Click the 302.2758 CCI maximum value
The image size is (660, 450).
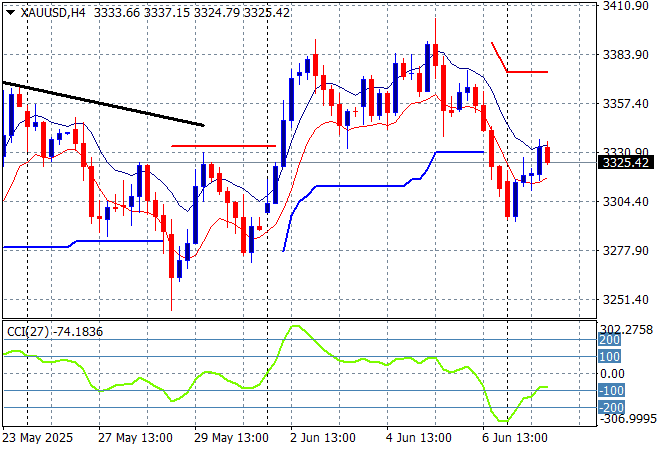click(x=626, y=329)
